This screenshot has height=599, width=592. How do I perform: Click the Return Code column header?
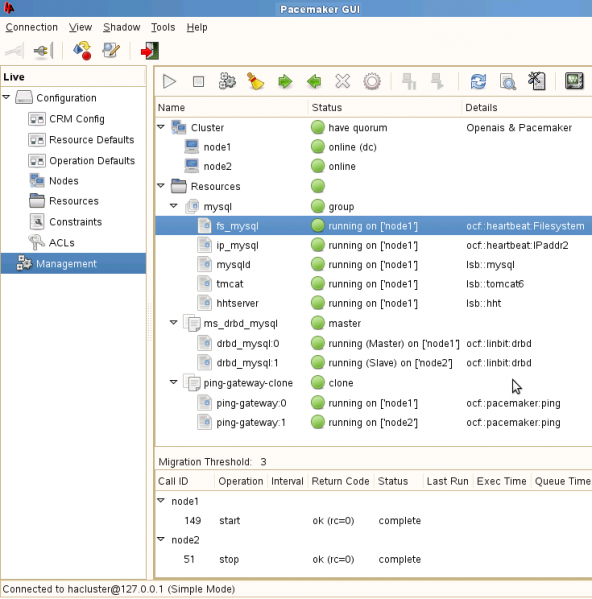coord(340,481)
